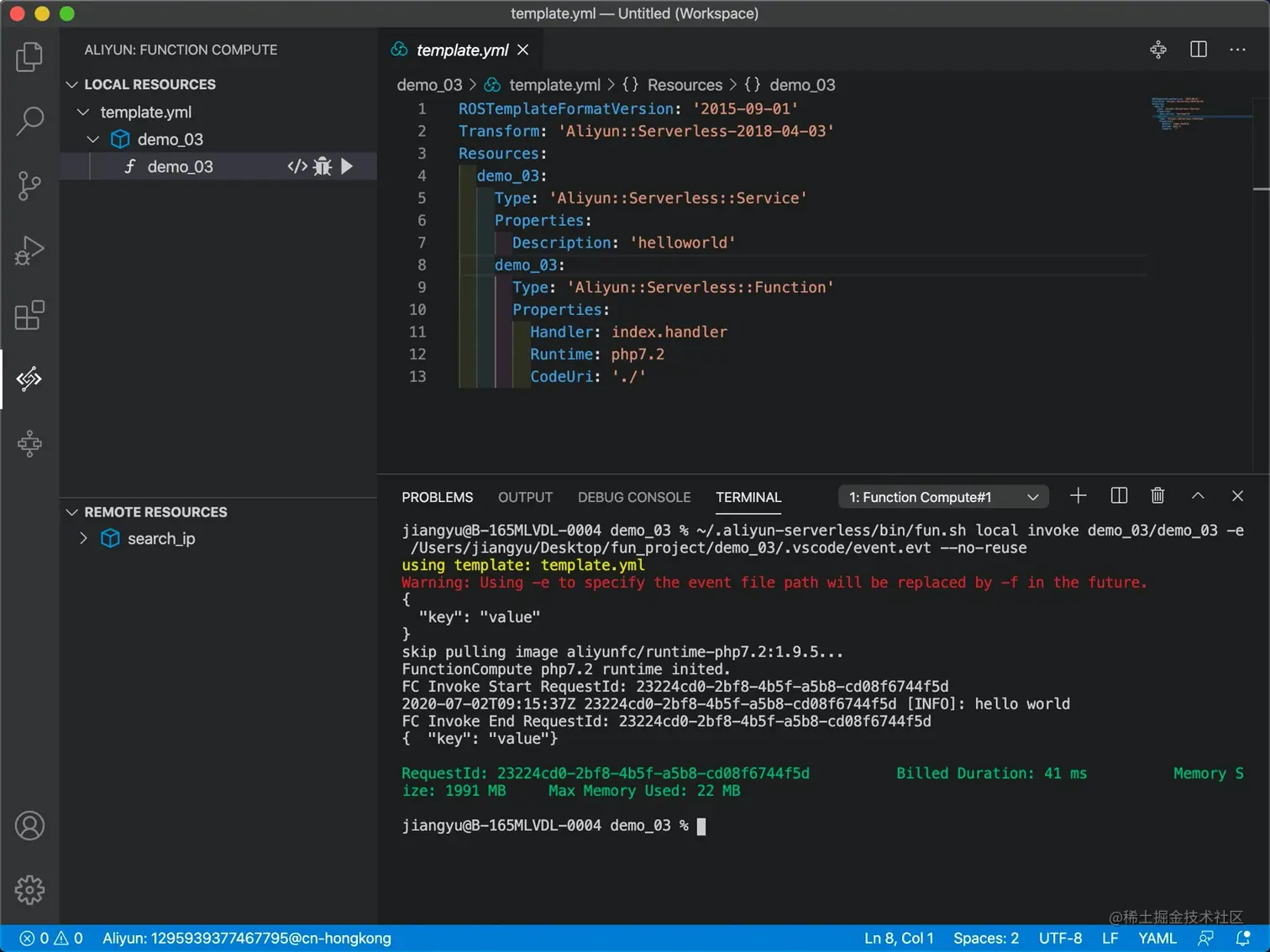Split the editor to the right
The width and height of the screenshot is (1270, 952).
(1199, 50)
